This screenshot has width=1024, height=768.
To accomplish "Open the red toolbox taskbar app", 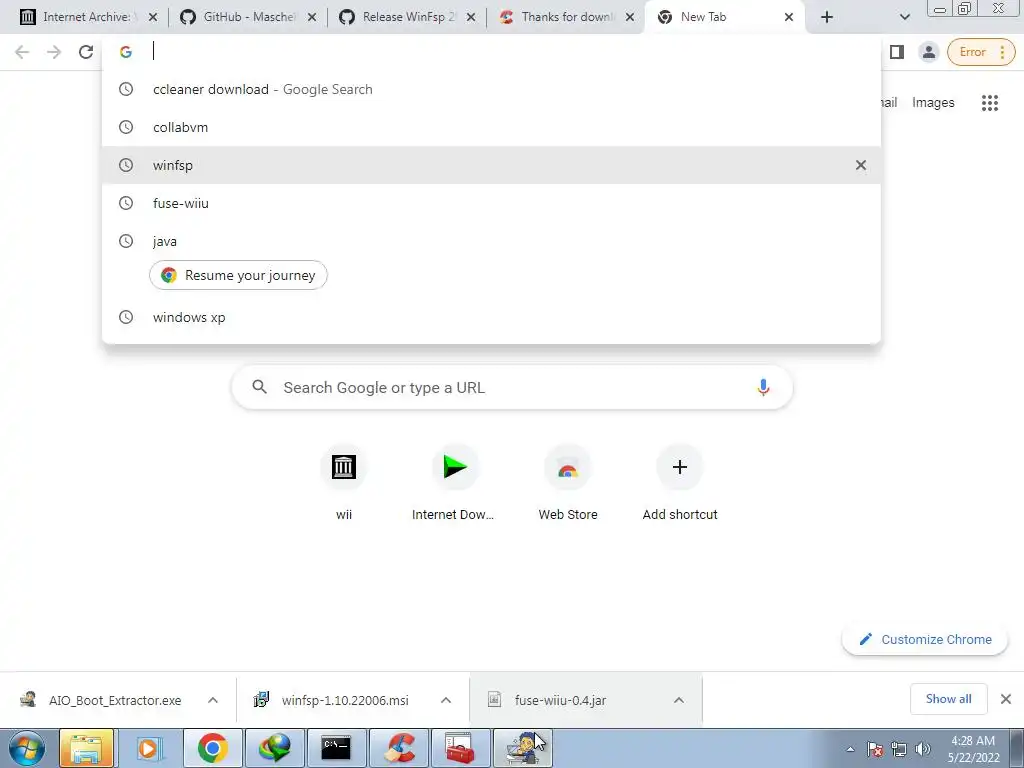I will (460, 748).
